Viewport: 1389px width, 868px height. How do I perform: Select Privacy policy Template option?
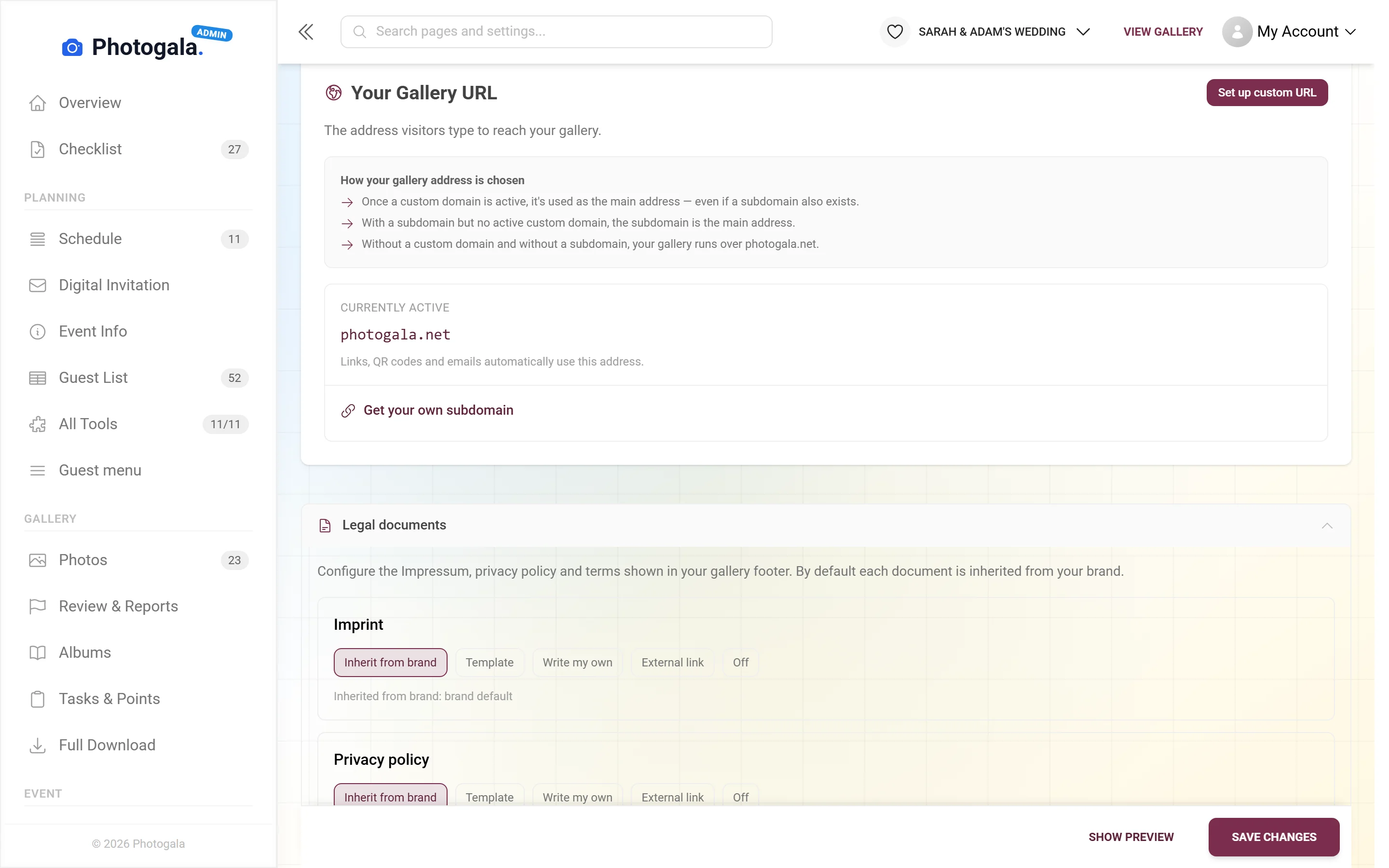tap(490, 796)
